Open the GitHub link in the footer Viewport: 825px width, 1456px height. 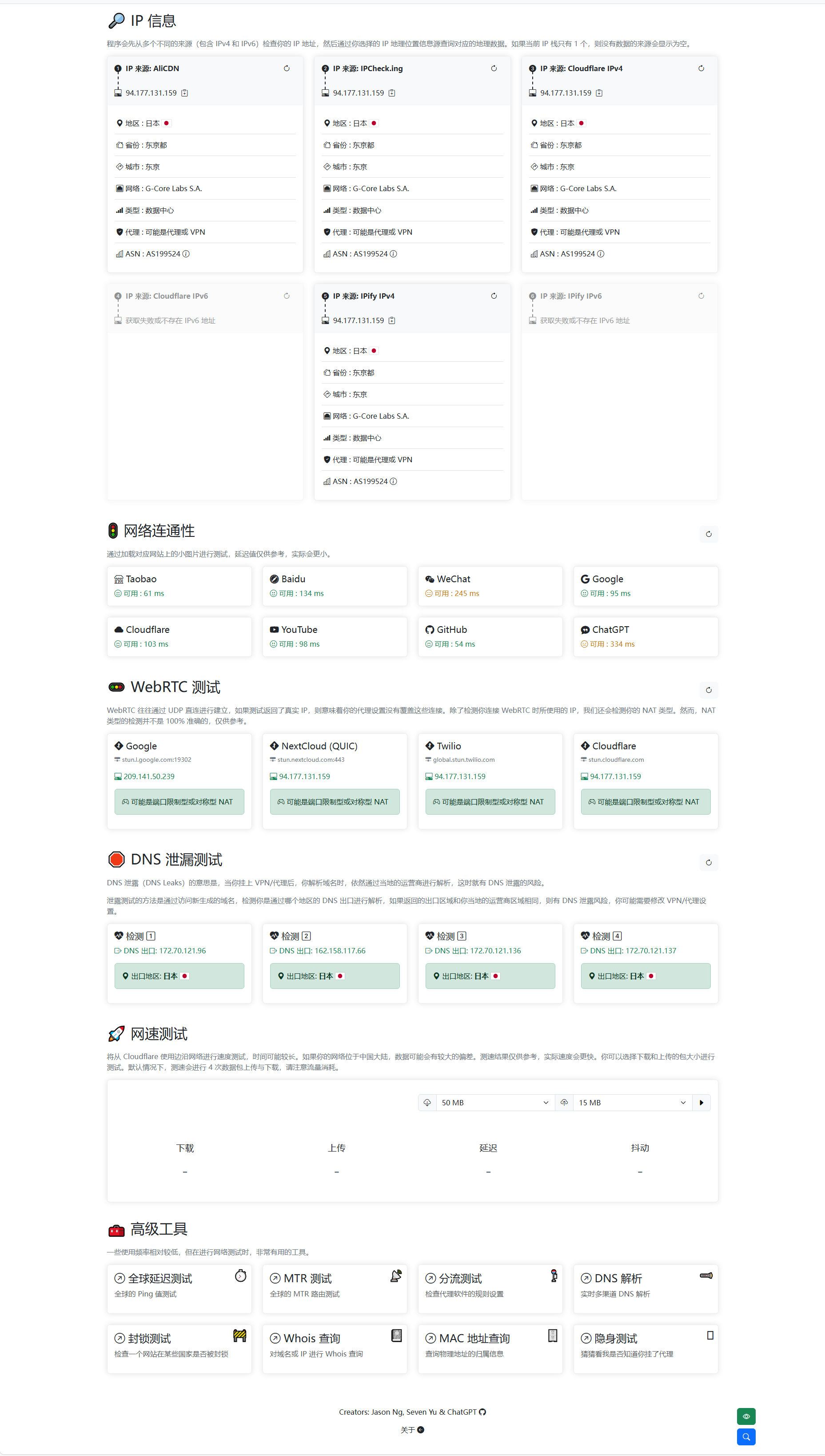point(482,1412)
